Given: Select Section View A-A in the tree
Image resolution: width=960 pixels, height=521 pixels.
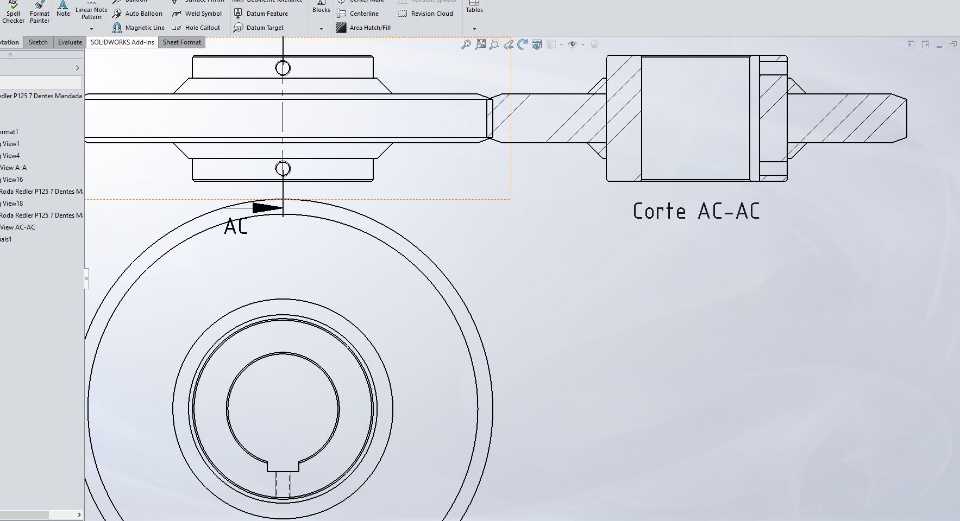Looking at the screenshot, I should point(13,168).
